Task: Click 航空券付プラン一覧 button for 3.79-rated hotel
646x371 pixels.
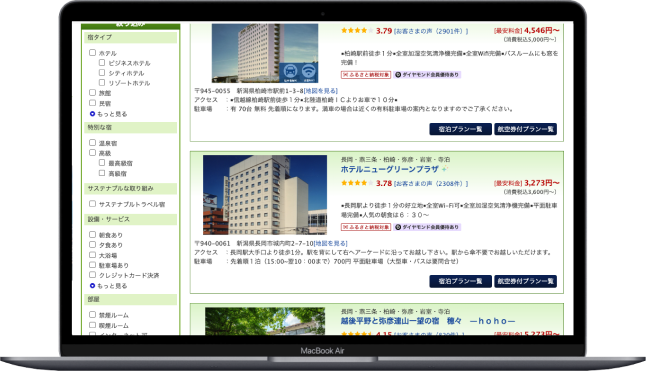Action: point(525,129)
